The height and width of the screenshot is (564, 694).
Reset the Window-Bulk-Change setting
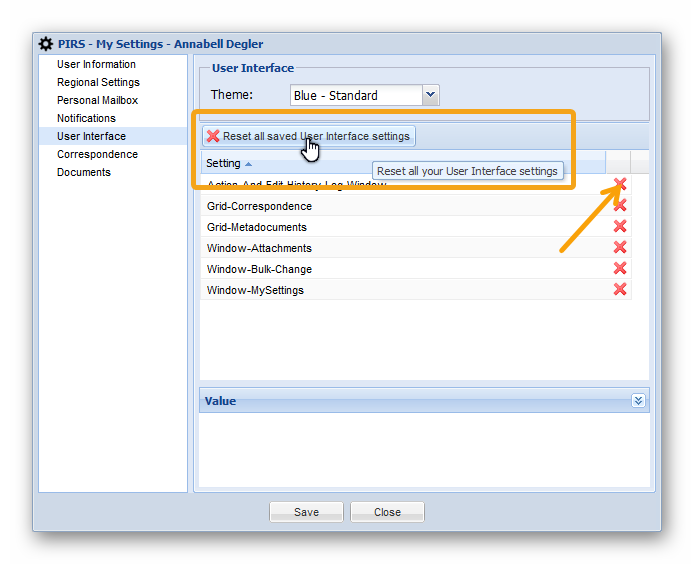tap(620, 269)
